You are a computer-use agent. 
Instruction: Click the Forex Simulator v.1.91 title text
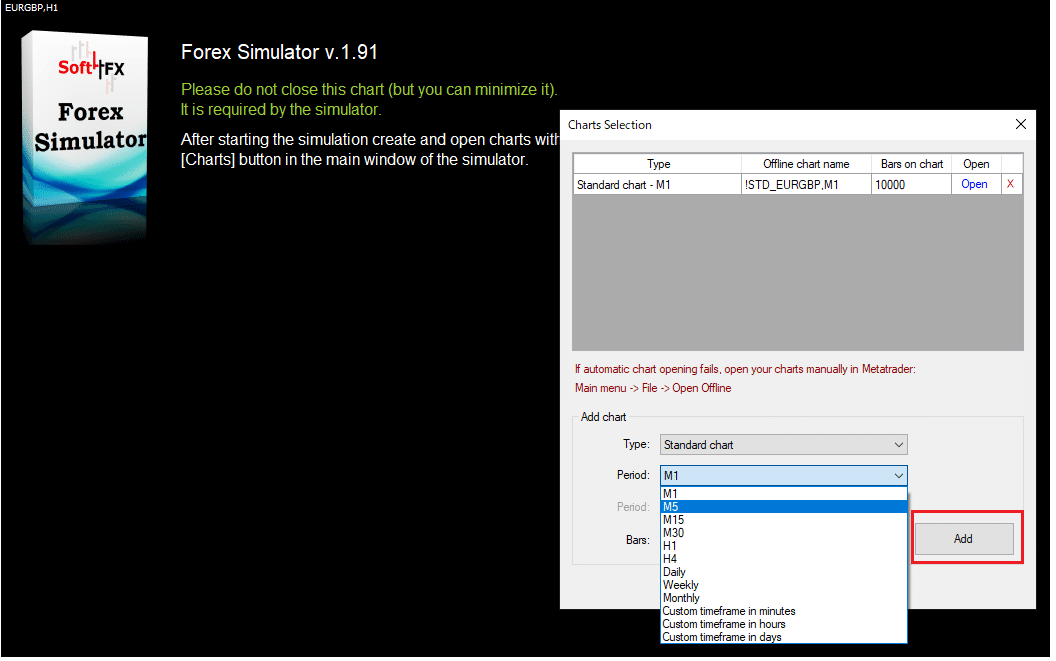point(279,53)
